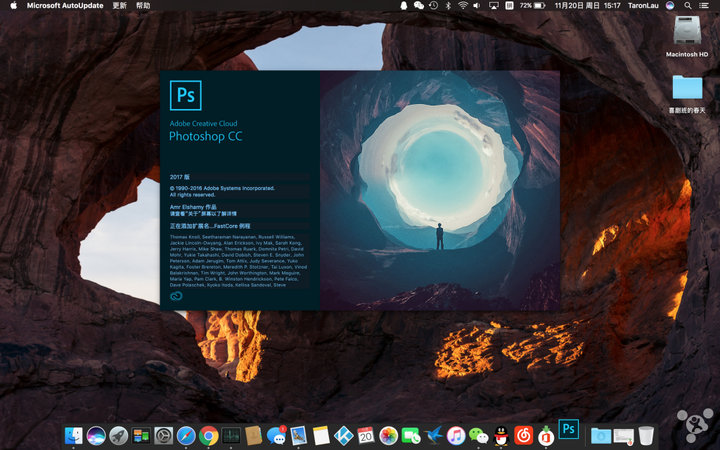Open Mail stamp icon in Dock
This screenshot has width=720, height=450.
pos(298,435)
